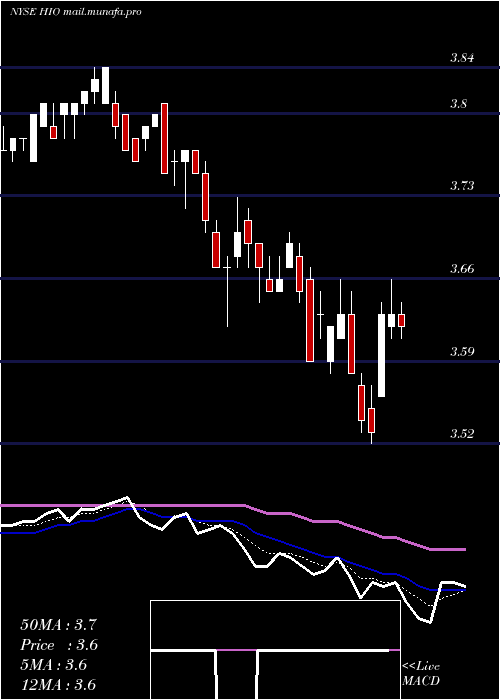The width and height of the screenshot is (500, 700).
Task: Click the 3.8 price level label
Action: 458,104
